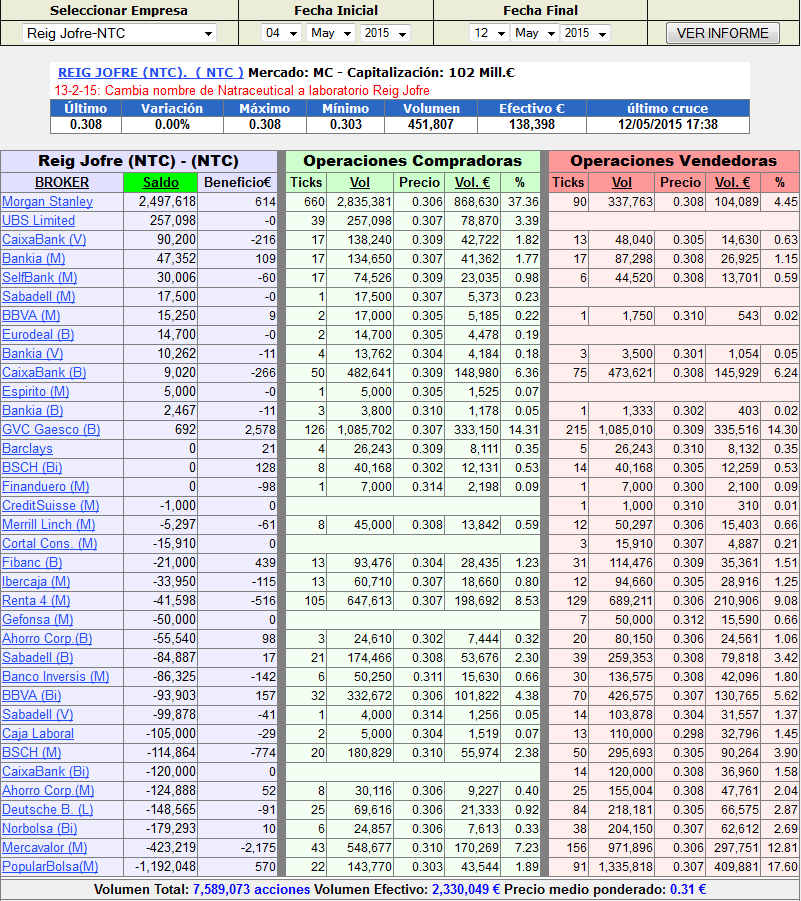The height and width of the screenshot is (901, 801).
Task: Select the Merrill Linch (M) broker link
Action: 48,524
